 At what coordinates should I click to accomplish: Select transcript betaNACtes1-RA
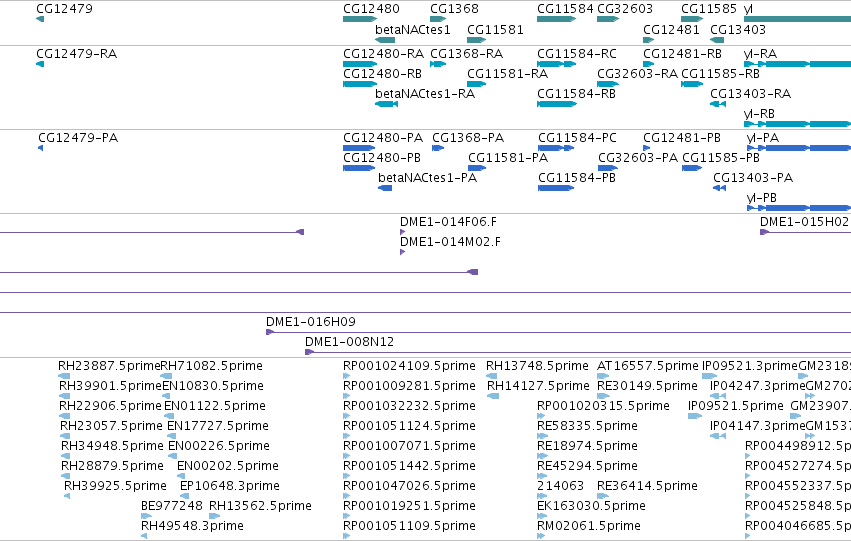pos(424,94)
